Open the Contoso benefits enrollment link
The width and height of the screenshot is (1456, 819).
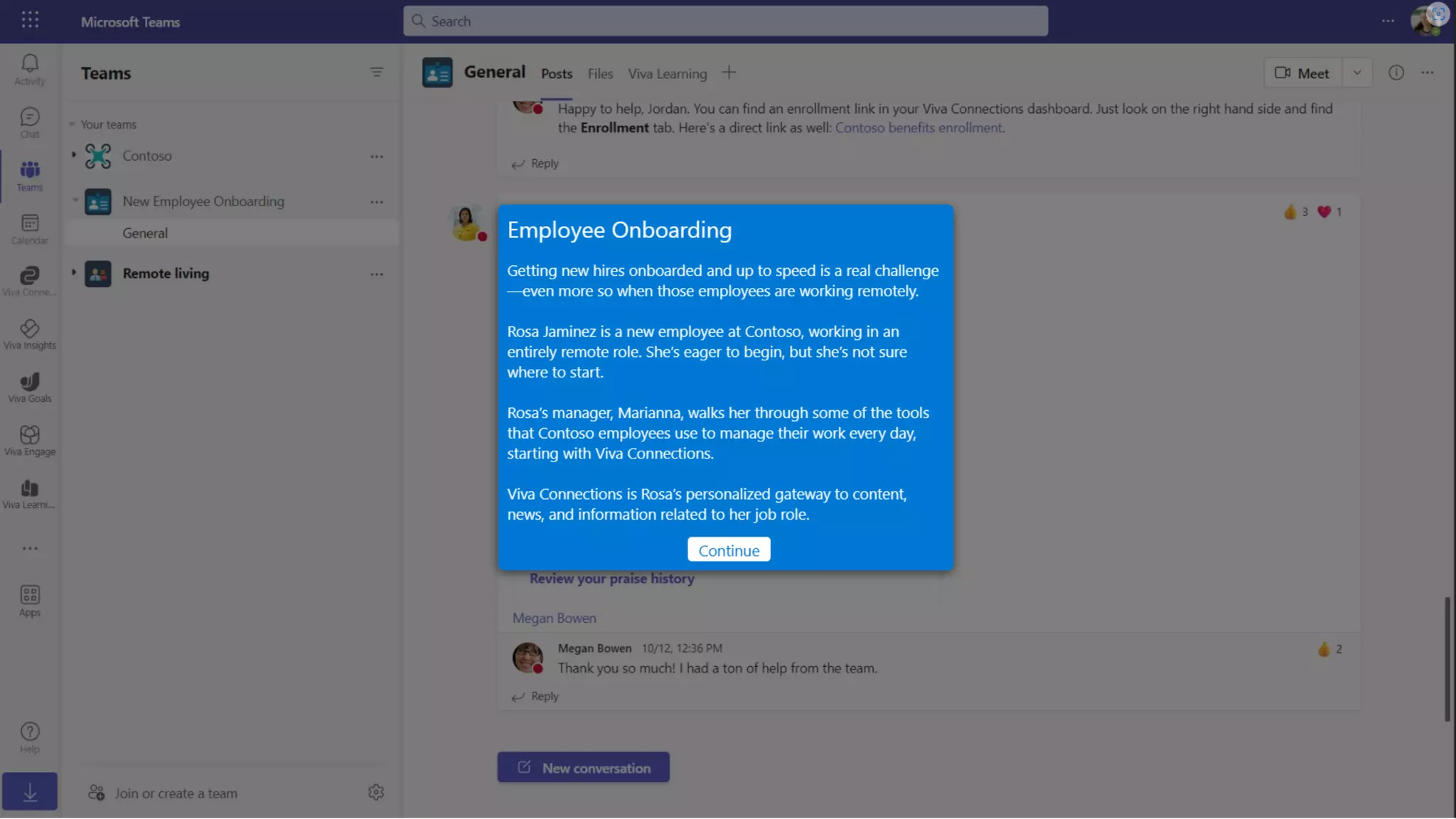point(918,128)
